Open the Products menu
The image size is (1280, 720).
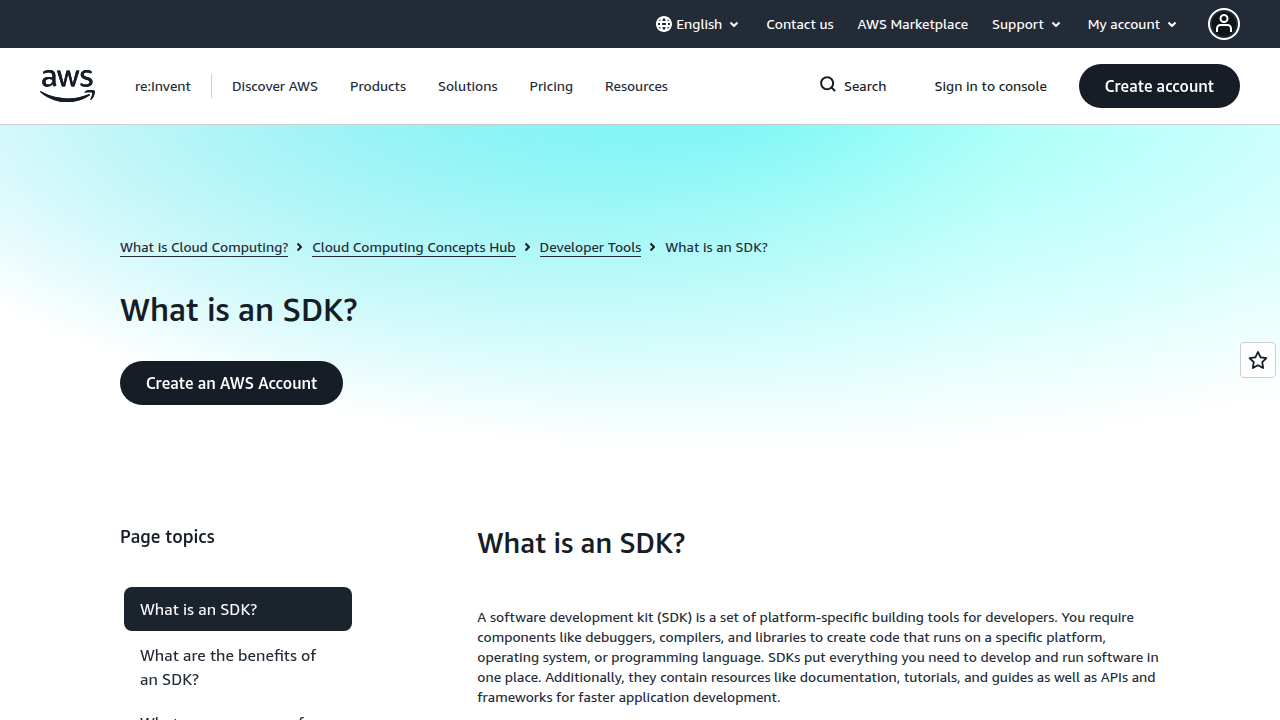pyautogui.click(x=378, y=86)
